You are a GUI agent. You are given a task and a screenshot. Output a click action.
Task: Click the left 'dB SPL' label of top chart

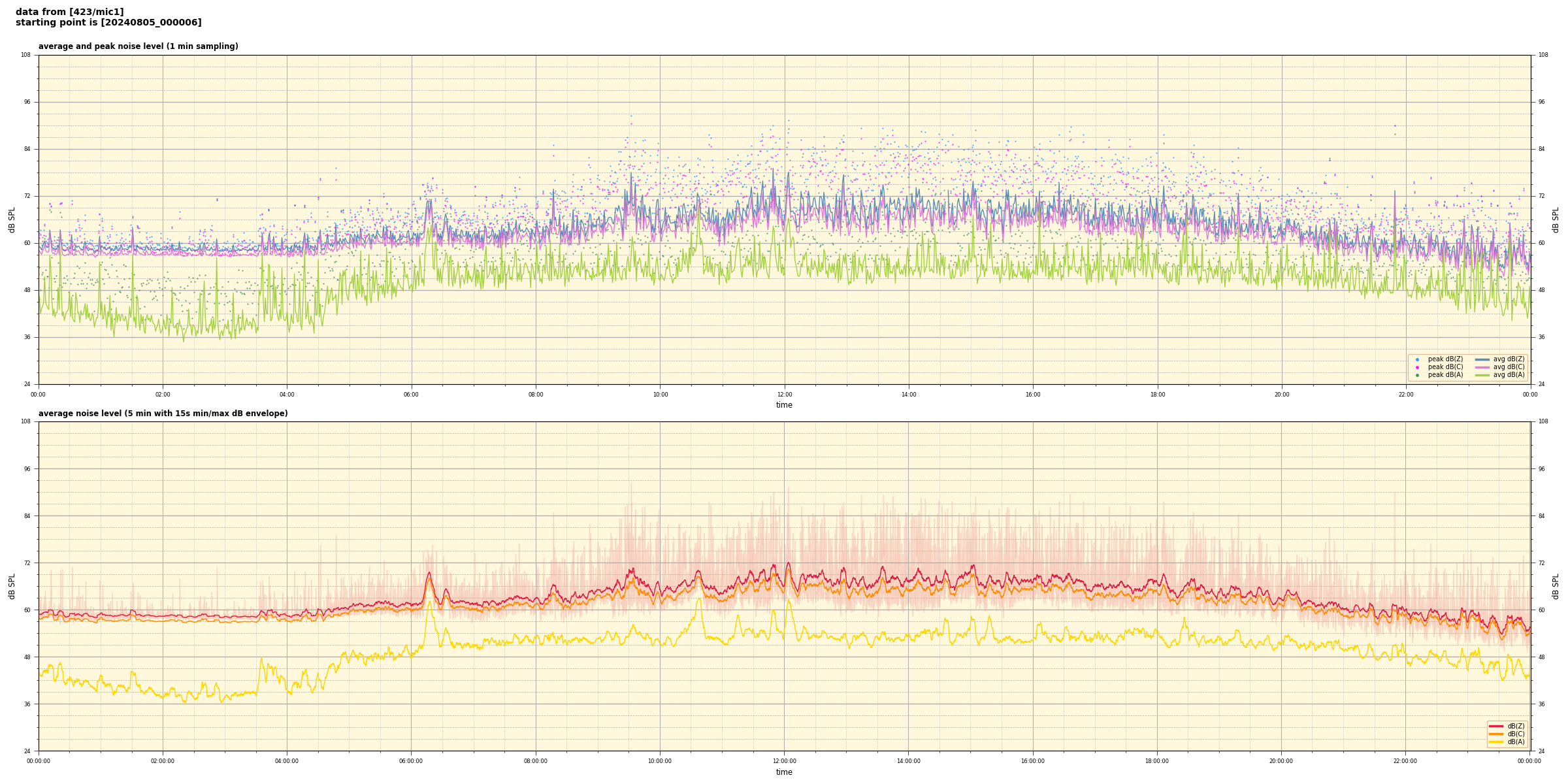[x=12, y=220]
